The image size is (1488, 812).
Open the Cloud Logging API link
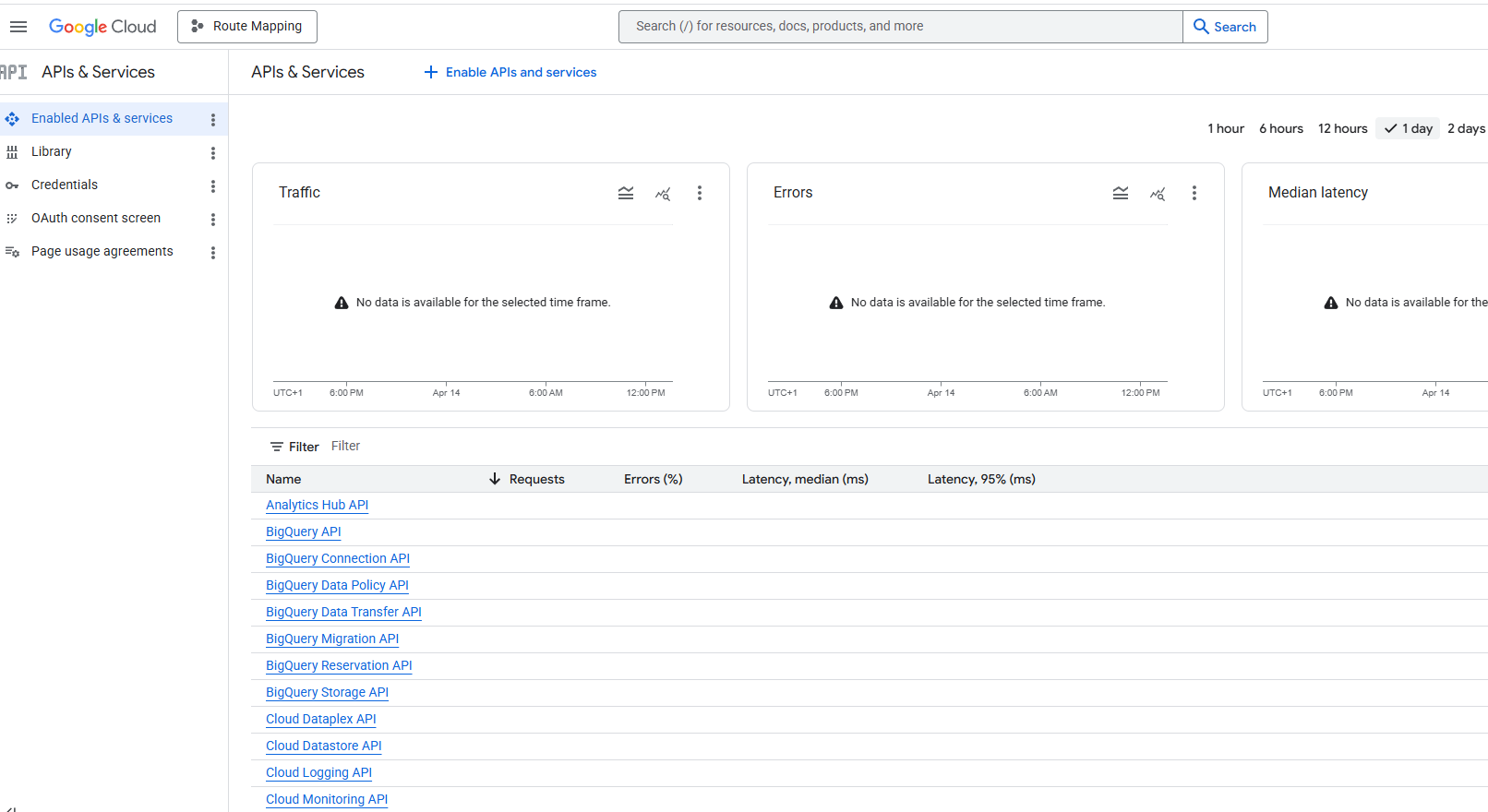(x=318, y=772)
